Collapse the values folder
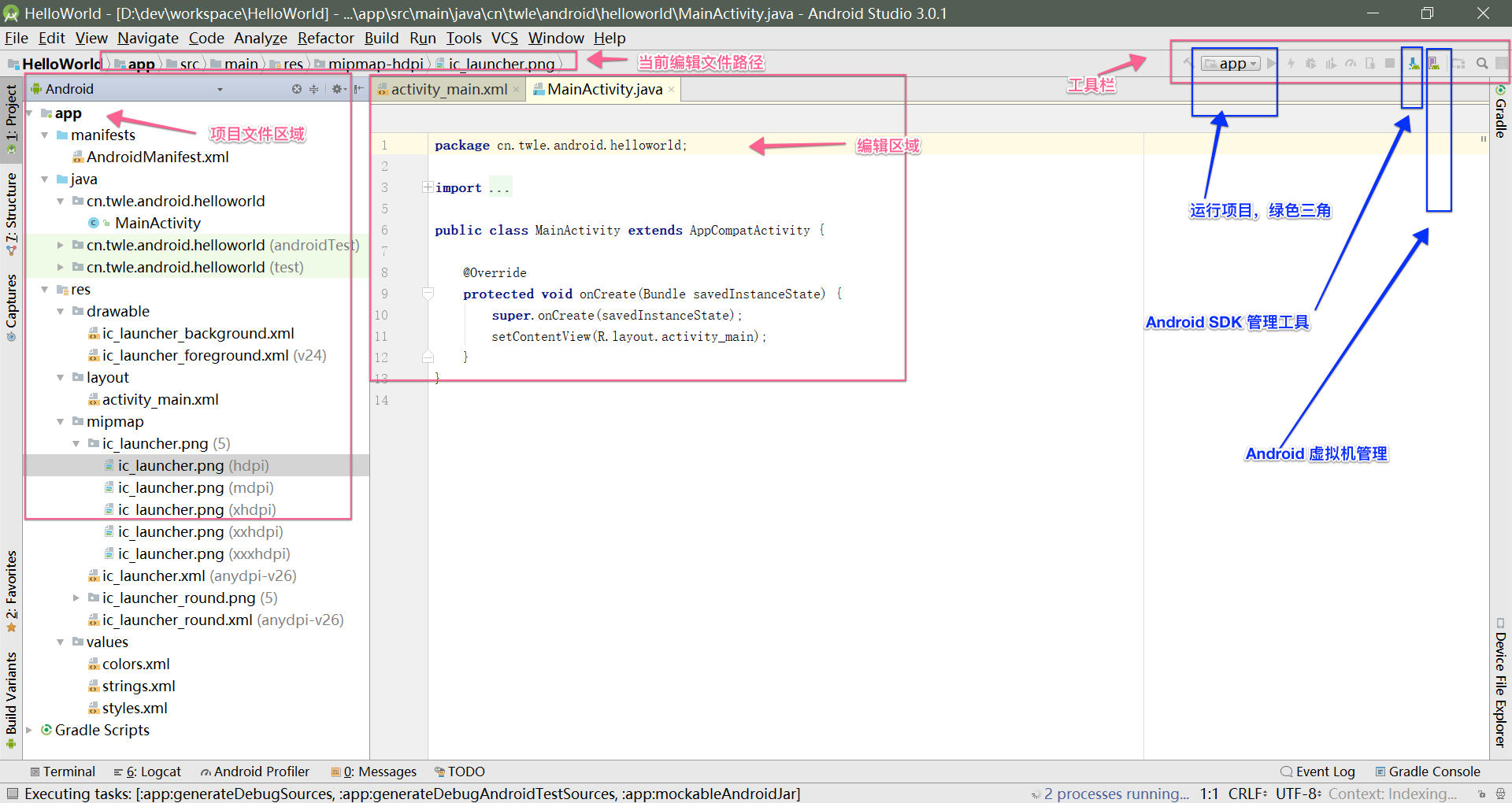This screenshot has width=1512, height=803. (x=61, y=642)
